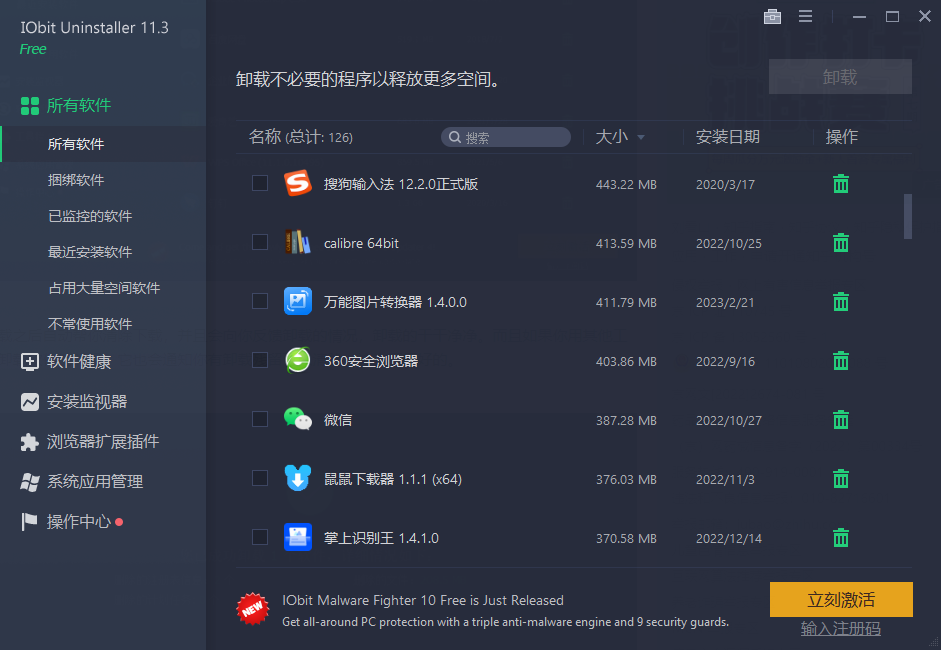Open the hamburger options menu
The width and height of the screenshot is (941, 650).
[x=805, y=16]
